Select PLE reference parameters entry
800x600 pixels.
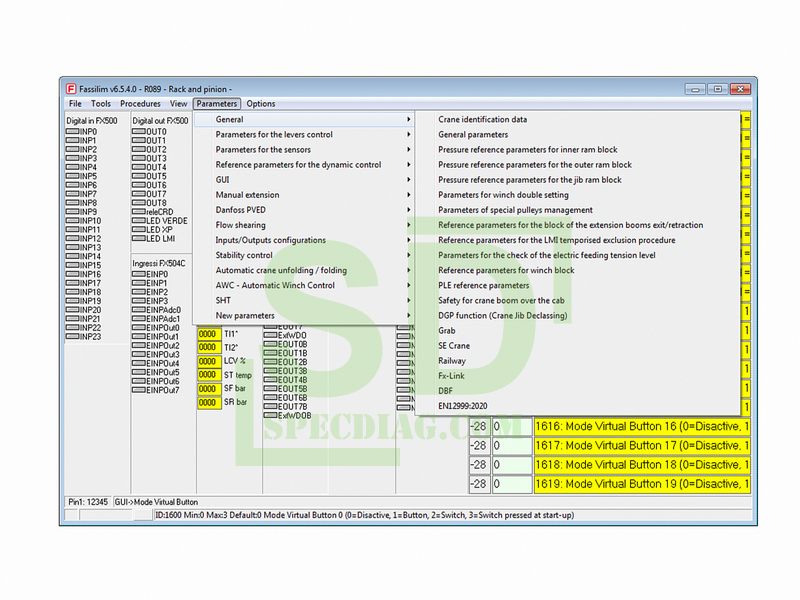pos(483,285)
